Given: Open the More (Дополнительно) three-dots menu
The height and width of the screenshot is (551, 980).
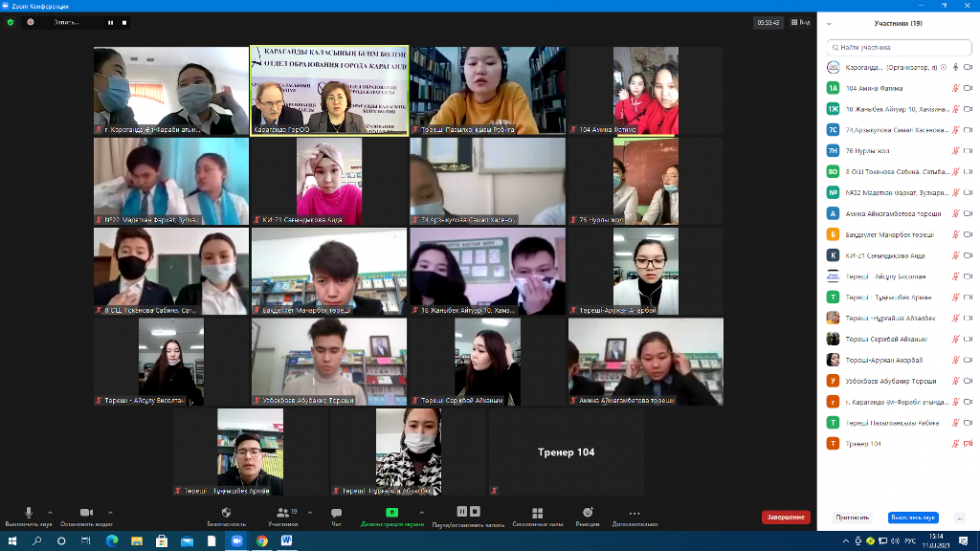Looking at the screenshot, I should pyautogui.click(x=634, y=514).
